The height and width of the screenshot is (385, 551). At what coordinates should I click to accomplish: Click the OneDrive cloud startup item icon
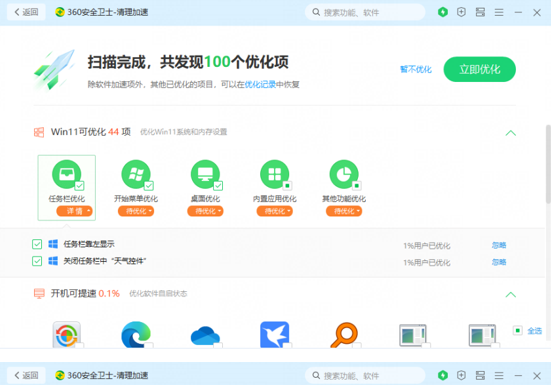coord(205,336)
